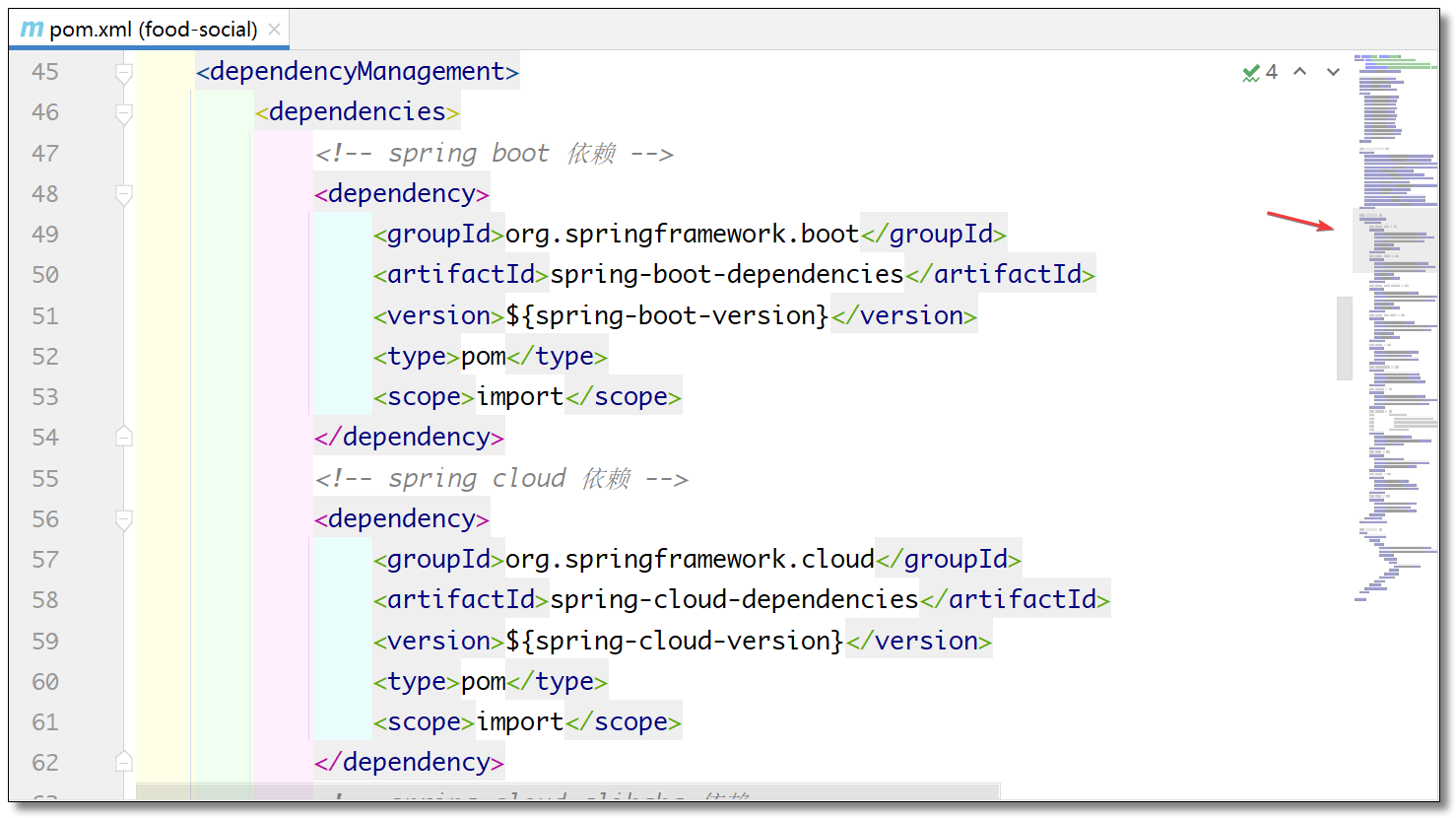Screen dimensions: 1456x818
Task: Click fold end marker at line 62
Action: click(x=124, y=762)
